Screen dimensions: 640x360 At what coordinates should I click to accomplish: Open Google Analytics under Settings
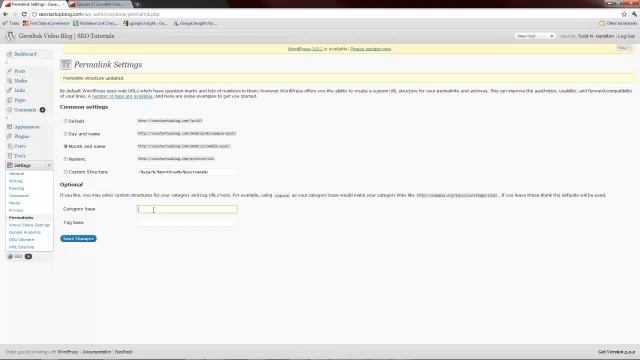tap(24, 232)
